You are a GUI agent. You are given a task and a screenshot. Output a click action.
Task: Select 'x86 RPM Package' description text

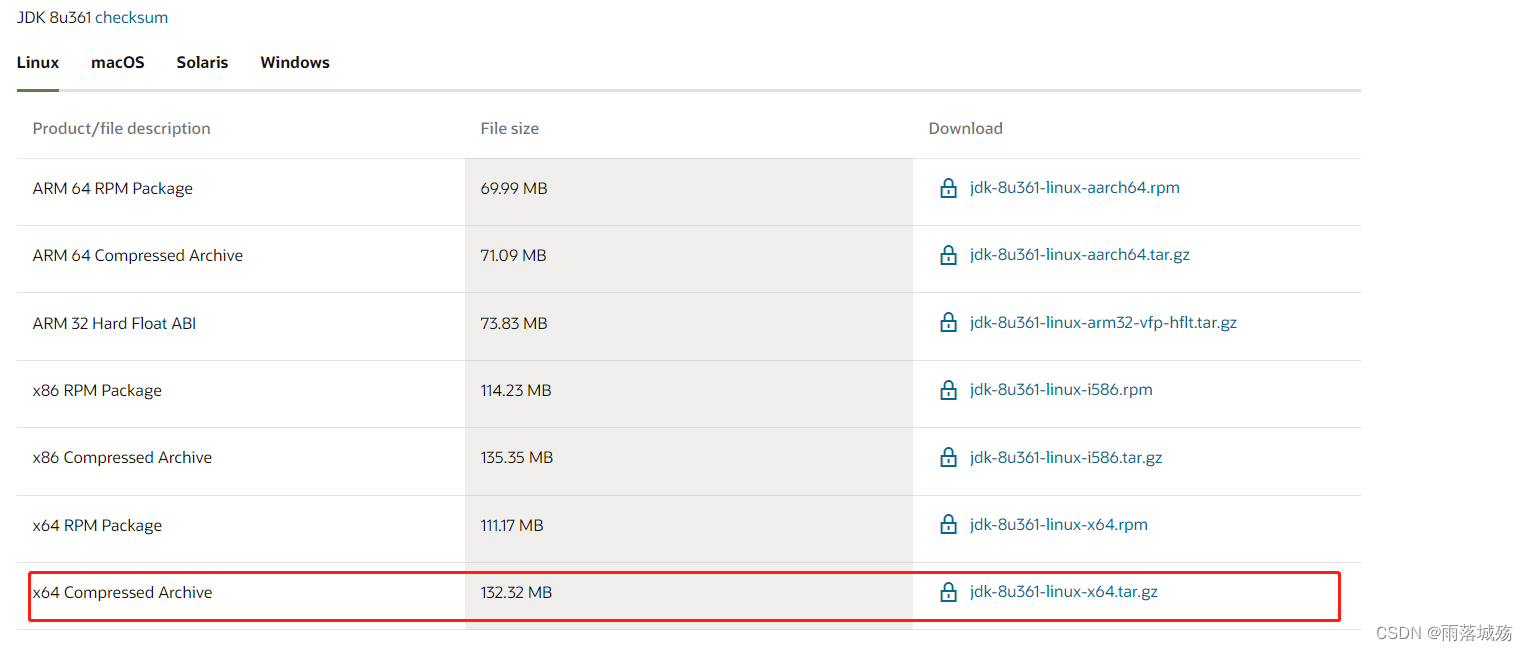[x=97, y=391]
